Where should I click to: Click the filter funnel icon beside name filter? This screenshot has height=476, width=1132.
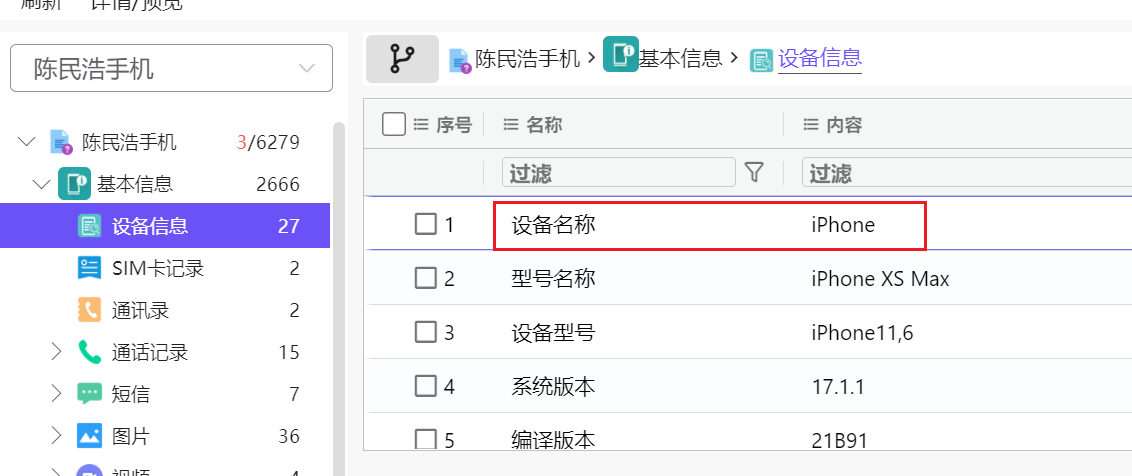pyautogui.click(x=755, y=173)
